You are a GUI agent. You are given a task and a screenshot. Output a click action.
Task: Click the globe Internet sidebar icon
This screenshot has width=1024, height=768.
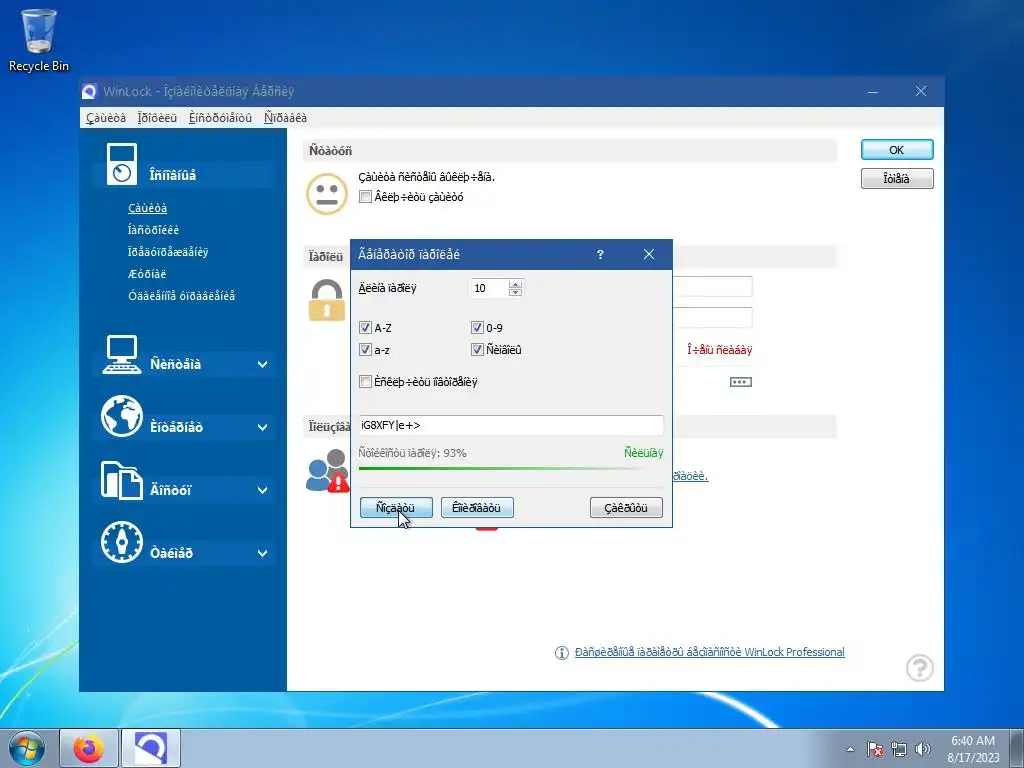(121, 416)
